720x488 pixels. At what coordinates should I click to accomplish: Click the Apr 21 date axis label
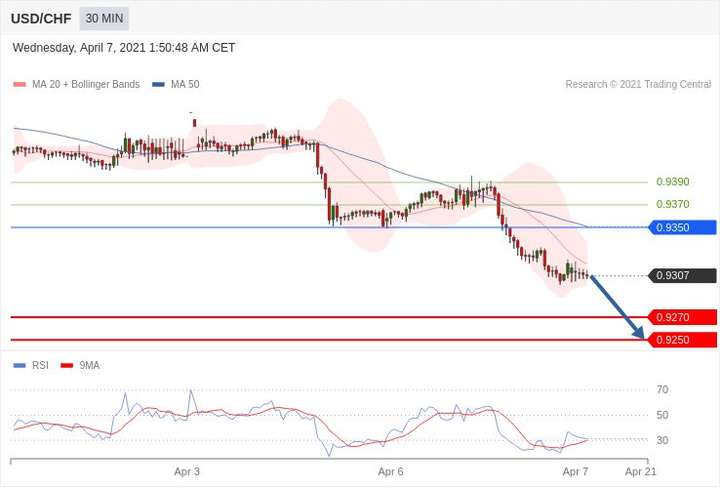click(x=641, y=471)
